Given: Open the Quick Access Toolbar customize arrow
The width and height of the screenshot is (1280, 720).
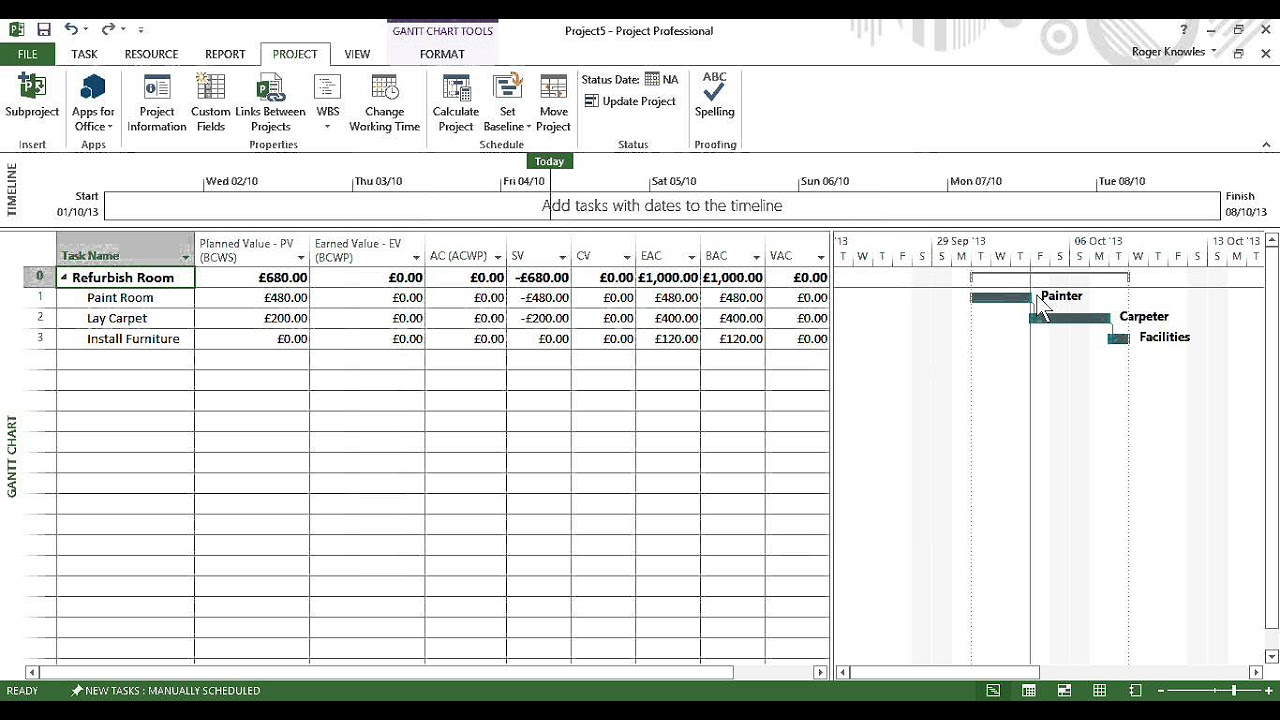Looking at the screenshot, I should click(141, 30).
